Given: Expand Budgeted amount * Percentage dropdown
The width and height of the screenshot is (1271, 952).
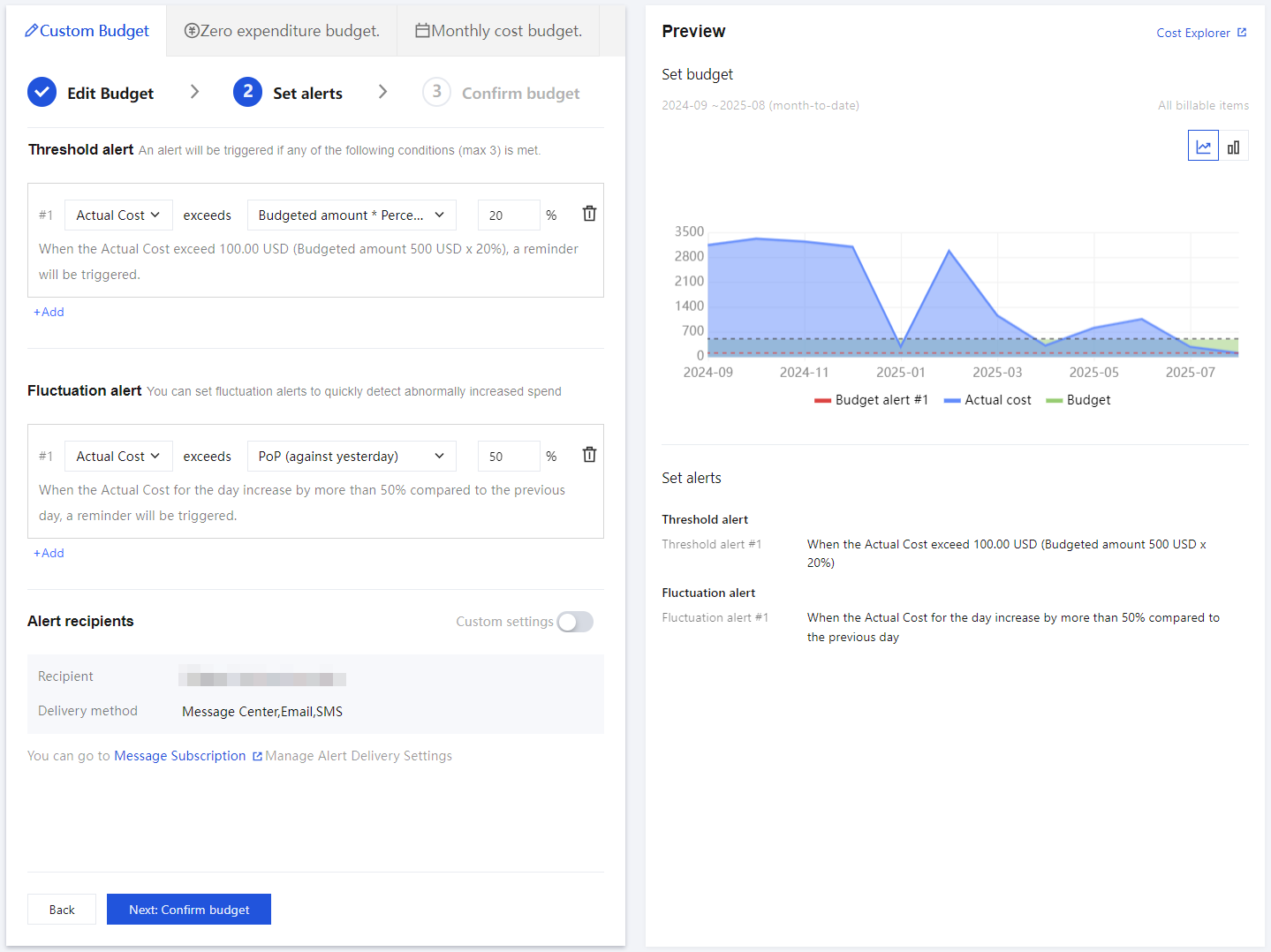Looking at the screenshot, I should click(352, 215).
